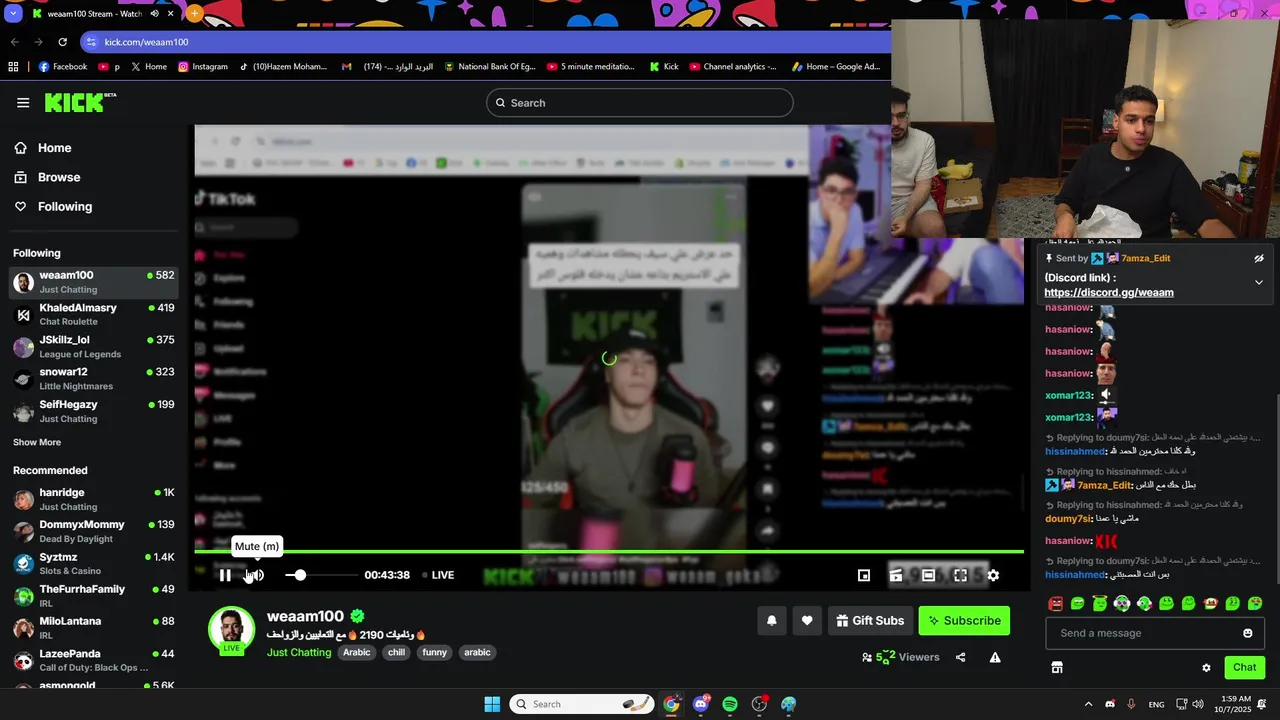The image size is (1280, 720).
Task: Open the hamburger sidebar menu
Action: [23, 102]
